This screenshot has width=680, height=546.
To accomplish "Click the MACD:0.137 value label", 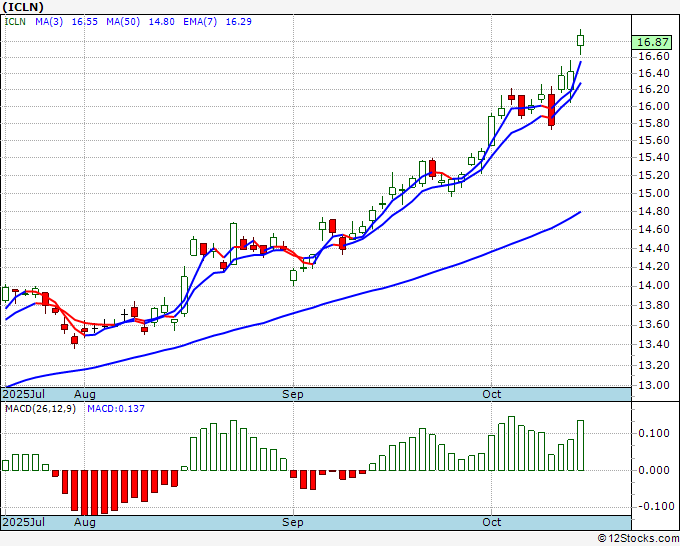I will [116, 409].
